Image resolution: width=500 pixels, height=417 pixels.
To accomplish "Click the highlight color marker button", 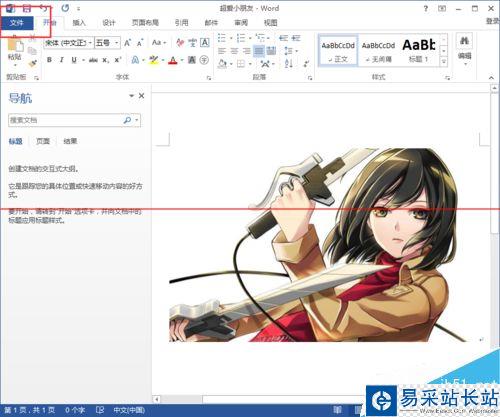I will pyautogui.click(x=154, y=60).
